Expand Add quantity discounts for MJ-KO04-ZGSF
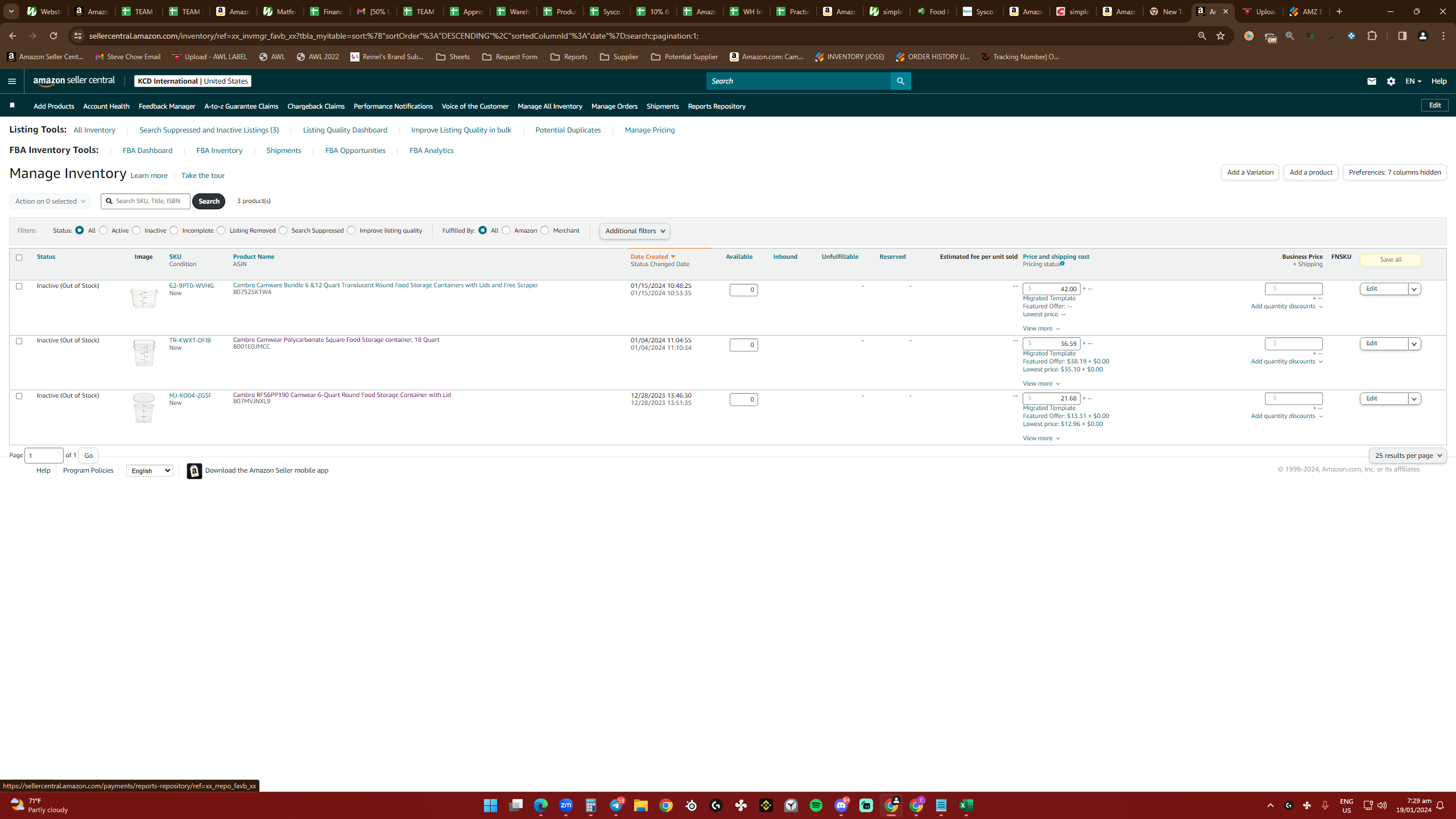This screenshot has height=819, width=1456. [1287, 416]
